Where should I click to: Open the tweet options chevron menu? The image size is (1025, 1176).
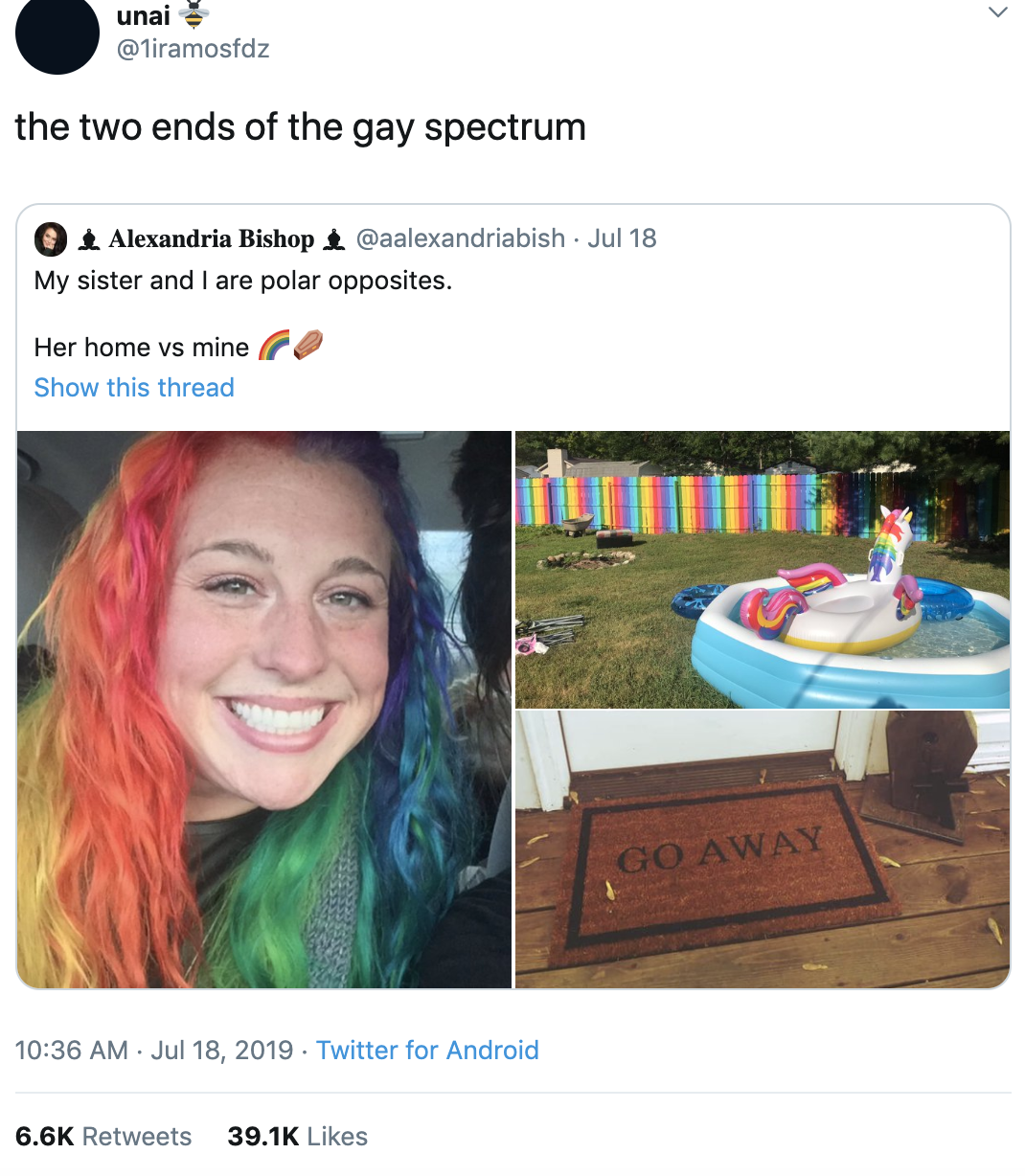998,12
